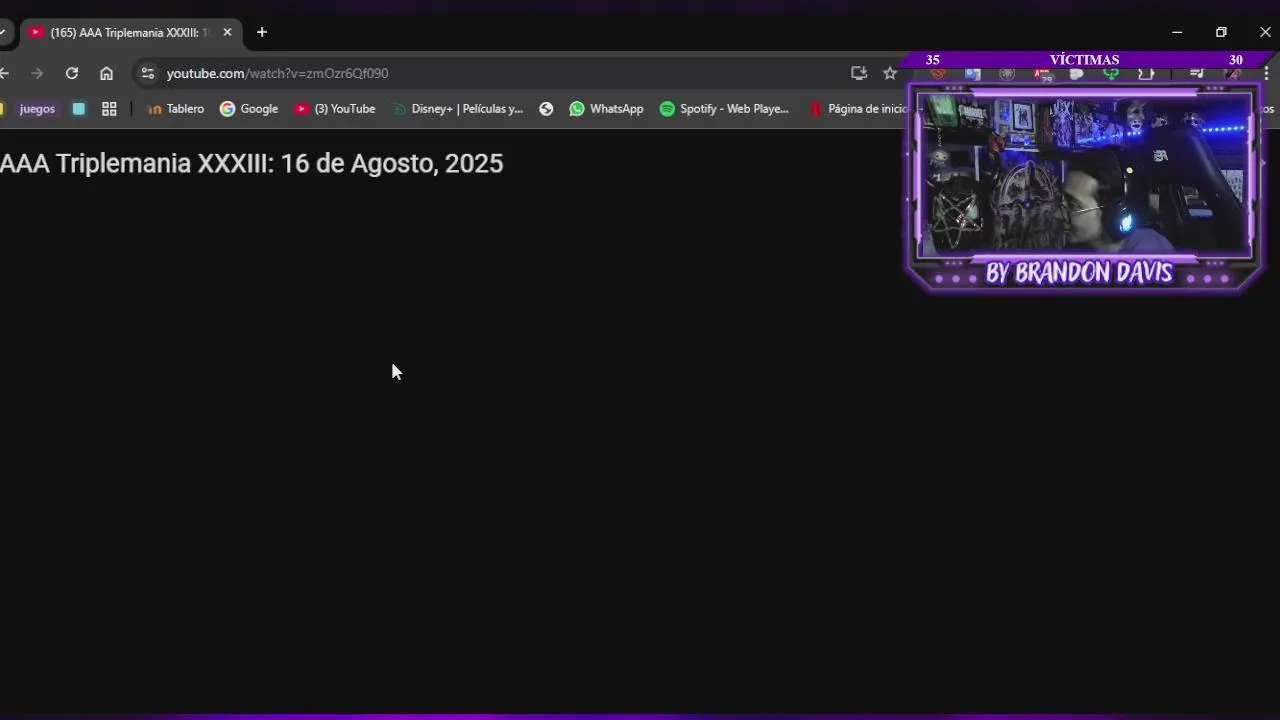Image resolution: width=1280 pixels, height=720 pixels.
Task: Navigate forward in browser history
Action: [37, 73]
